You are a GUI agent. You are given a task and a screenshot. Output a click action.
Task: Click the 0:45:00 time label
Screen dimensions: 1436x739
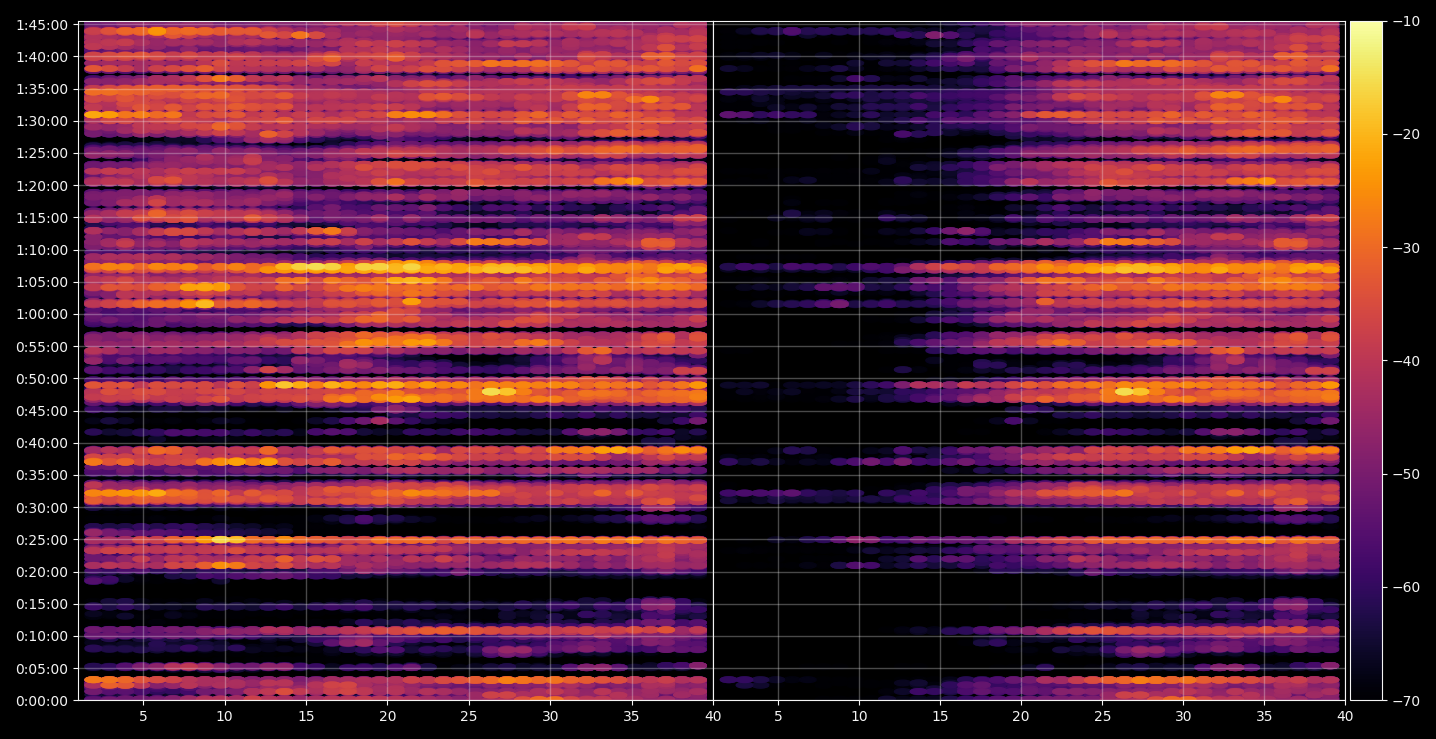point(42,410)
